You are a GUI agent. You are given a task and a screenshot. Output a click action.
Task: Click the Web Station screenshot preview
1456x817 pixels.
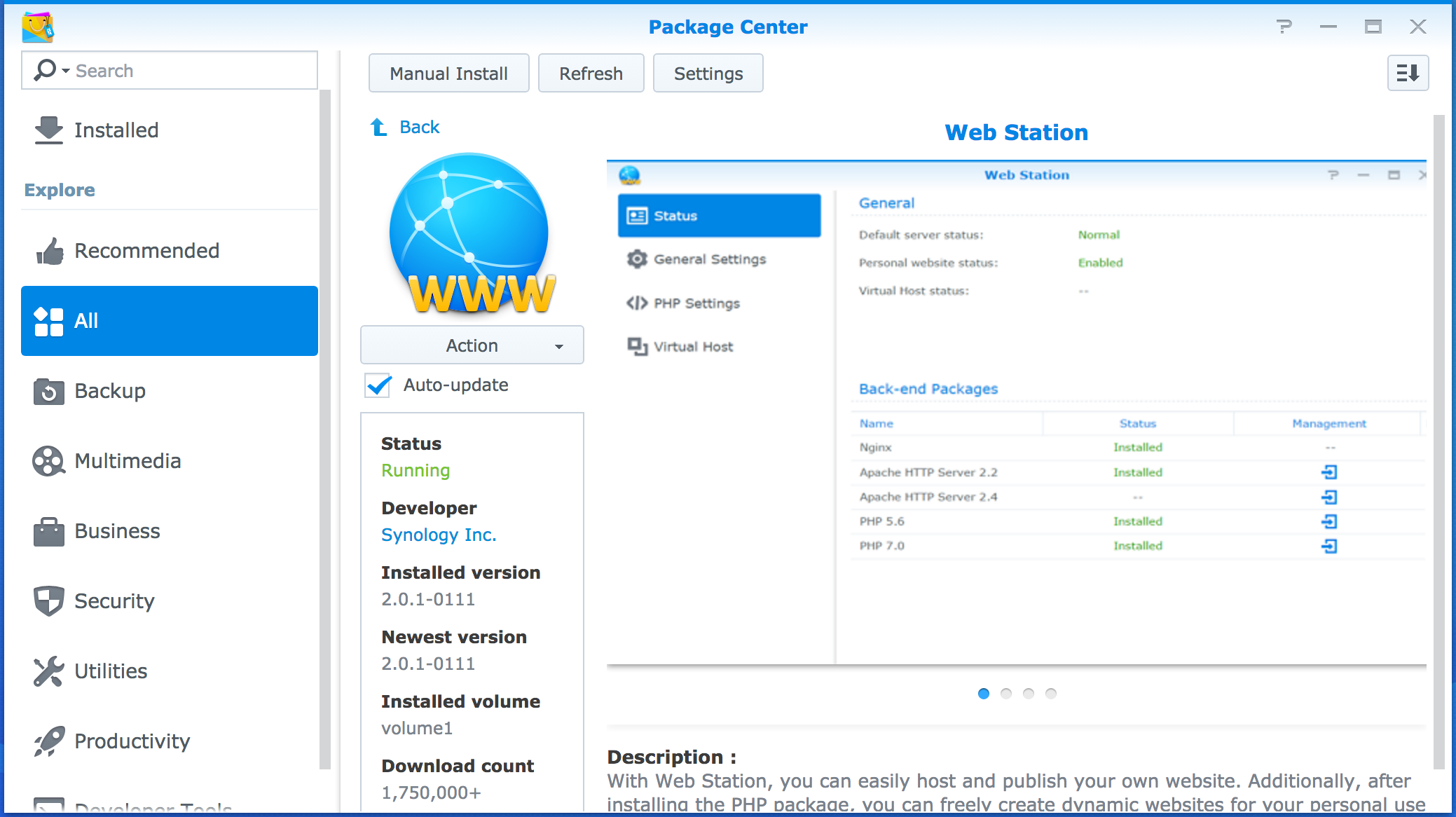1016,413
